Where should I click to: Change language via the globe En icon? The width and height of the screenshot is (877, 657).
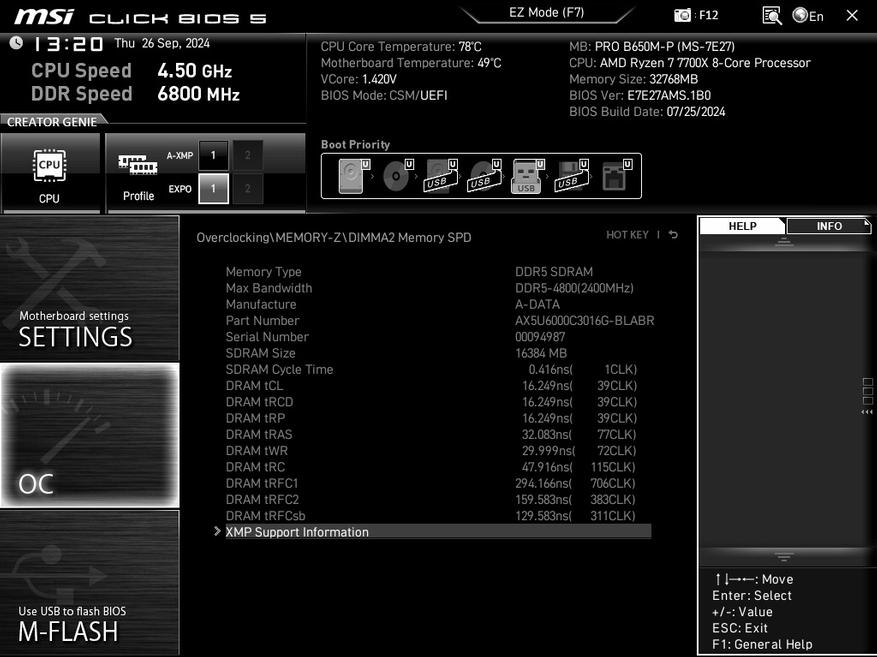point(808,16)
